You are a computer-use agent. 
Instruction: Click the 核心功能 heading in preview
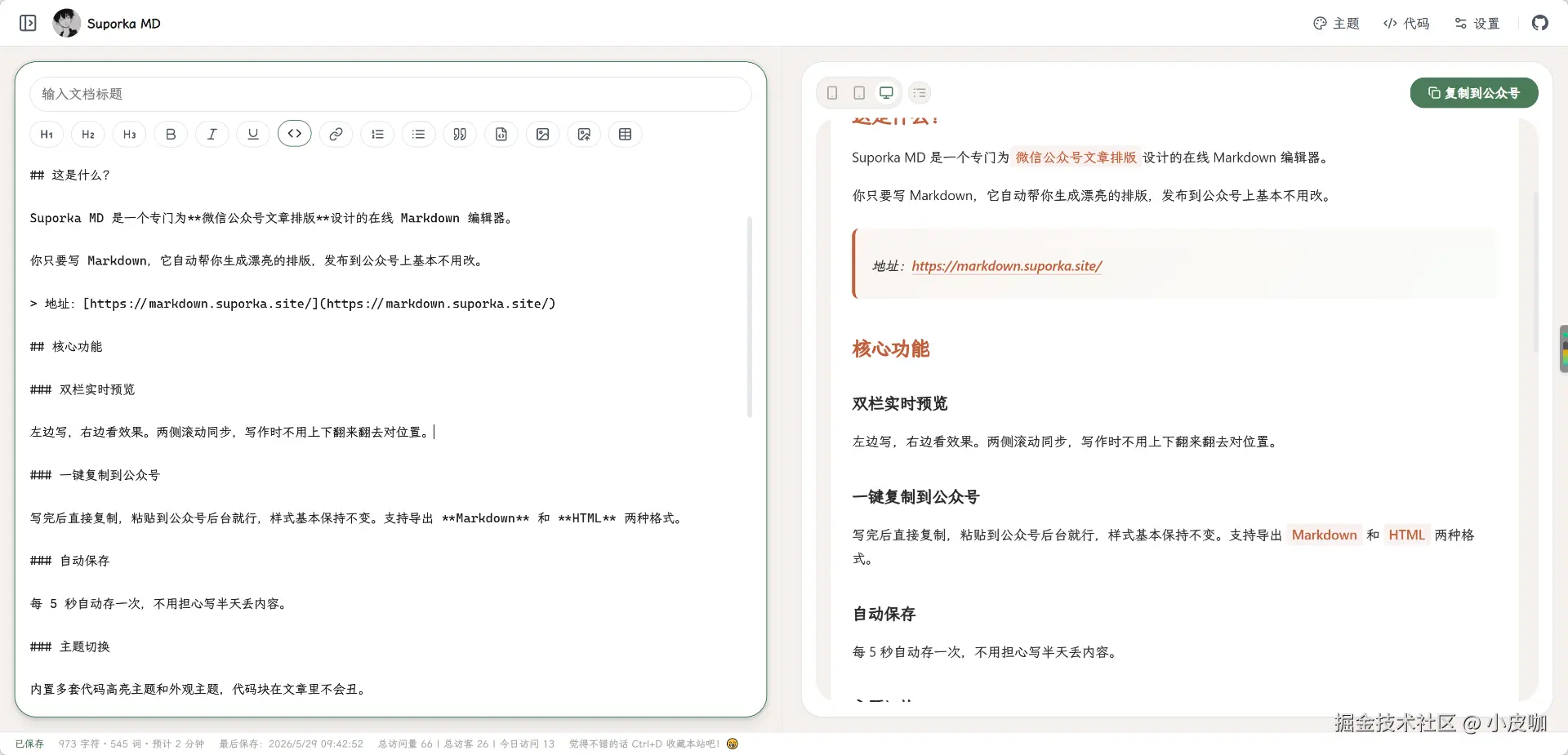click(891, 349)
